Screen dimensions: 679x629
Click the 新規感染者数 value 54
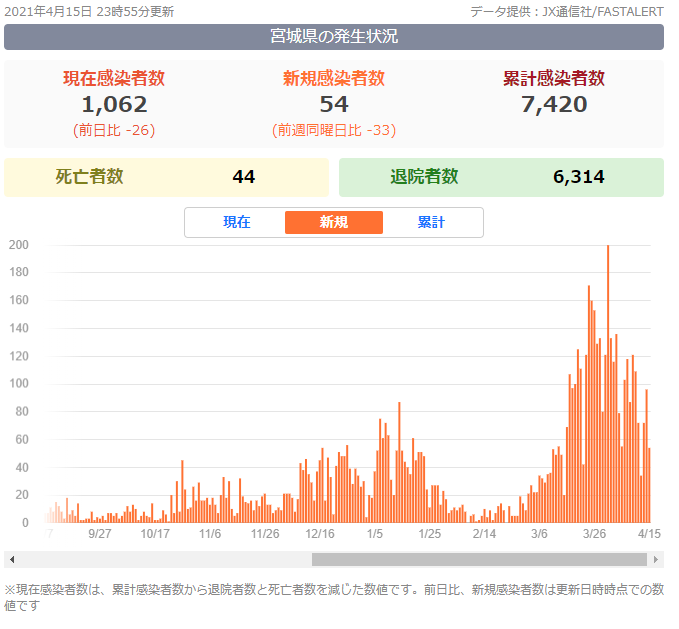click(333, 104)
